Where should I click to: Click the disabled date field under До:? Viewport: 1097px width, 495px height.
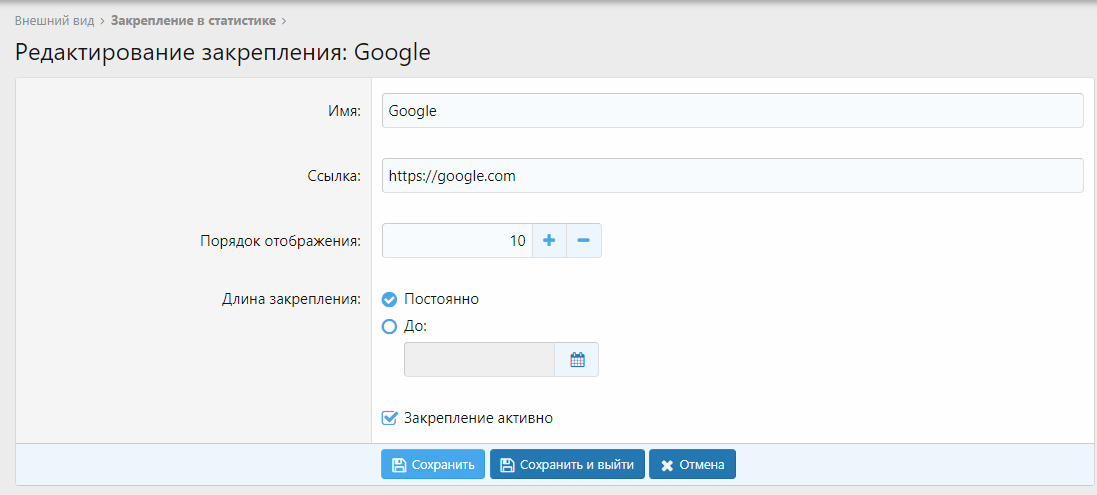pyautogui.click(x=479, y=360)
